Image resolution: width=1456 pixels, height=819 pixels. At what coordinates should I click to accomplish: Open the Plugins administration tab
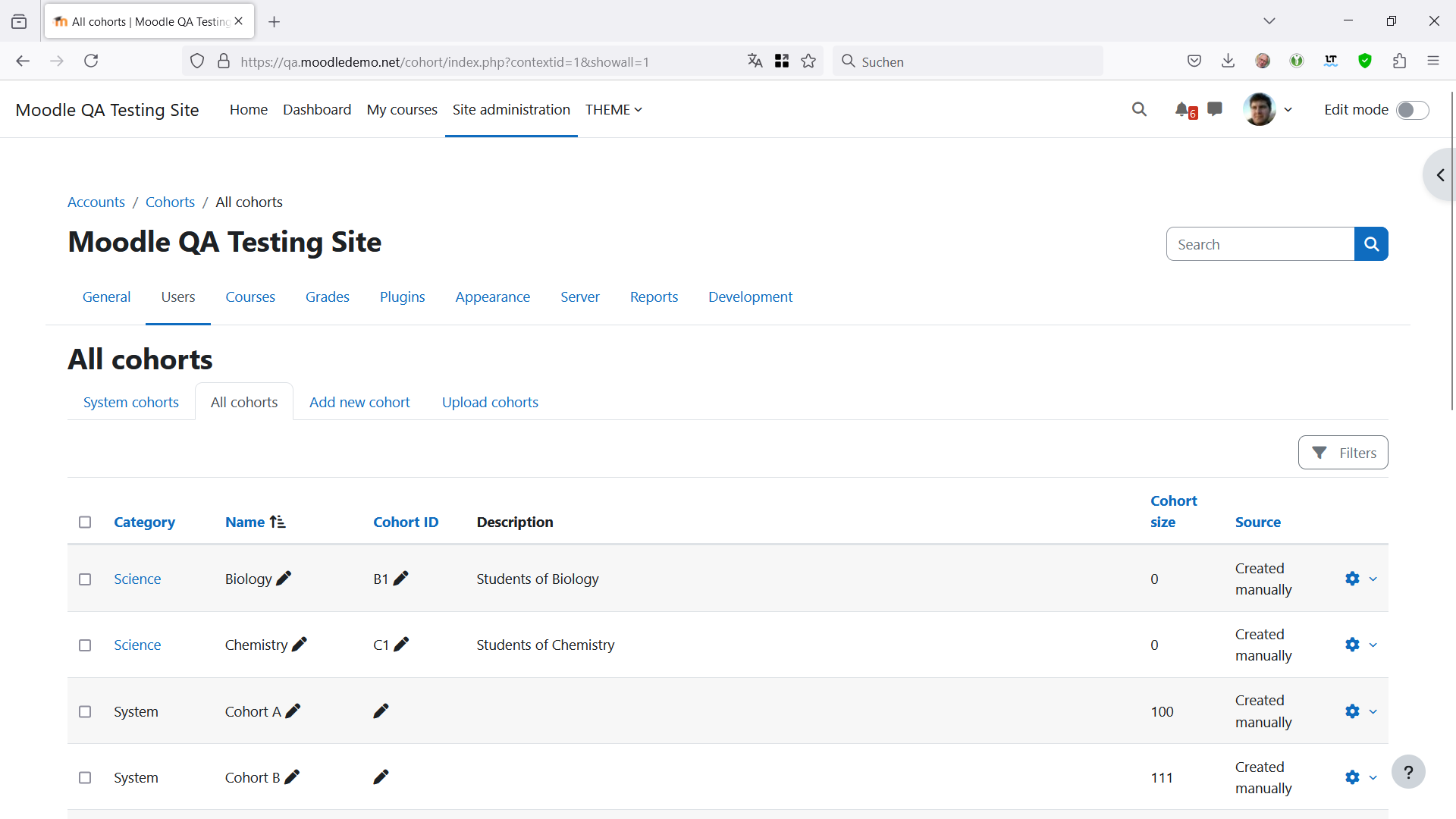[402, 297]
